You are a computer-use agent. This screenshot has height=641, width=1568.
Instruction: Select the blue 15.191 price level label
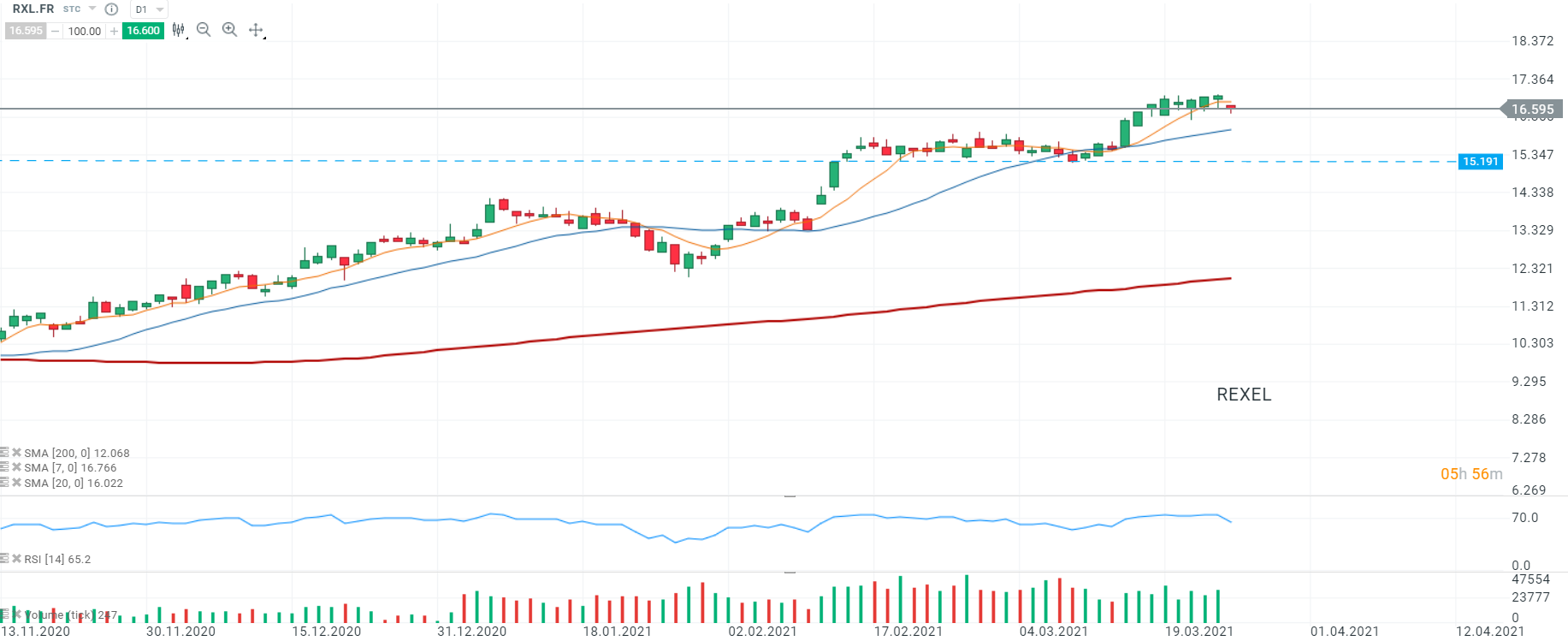[1480, 162]
